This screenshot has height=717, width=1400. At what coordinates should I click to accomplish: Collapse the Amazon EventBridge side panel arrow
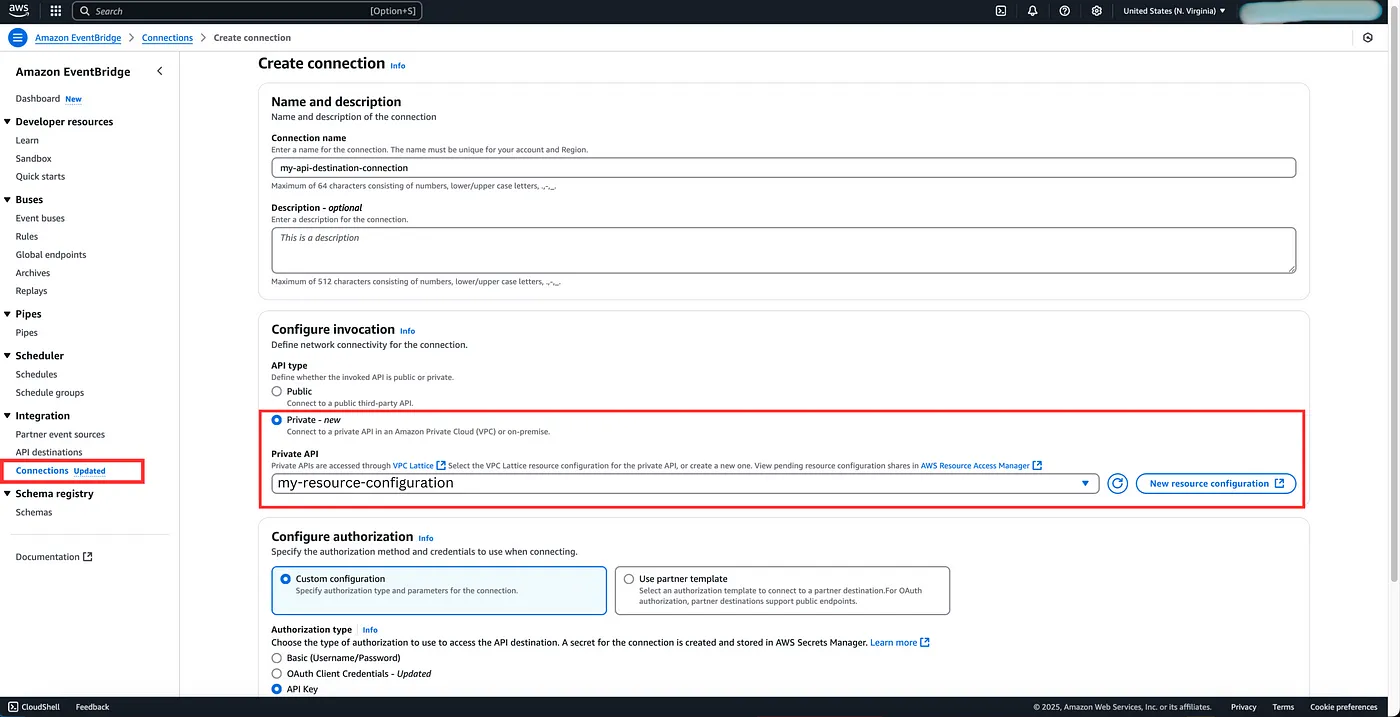pos(159,71)
